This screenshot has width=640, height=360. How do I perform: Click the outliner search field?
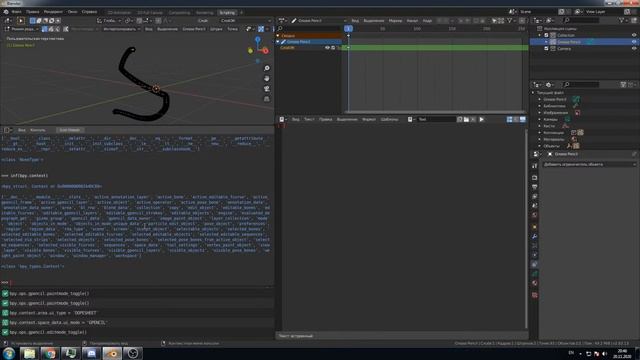582,20
